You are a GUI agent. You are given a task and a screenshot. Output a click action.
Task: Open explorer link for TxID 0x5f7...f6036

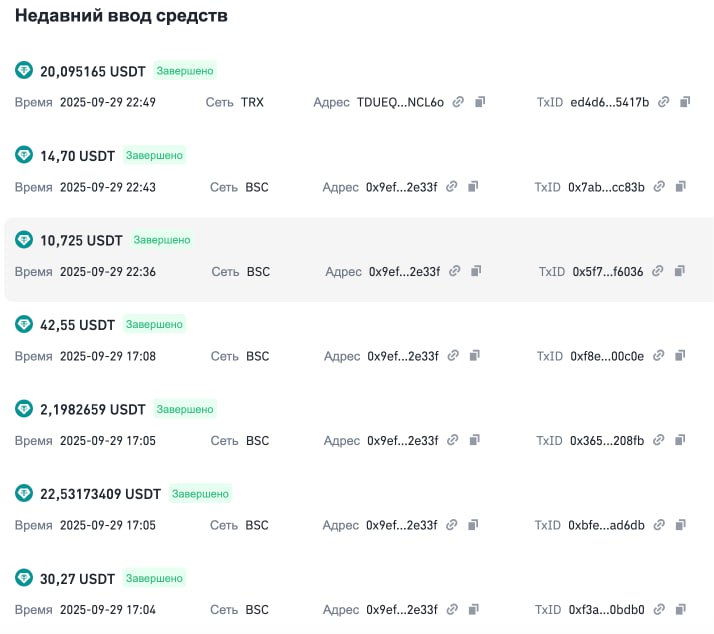pyautogui.click(x=657, y=271)
